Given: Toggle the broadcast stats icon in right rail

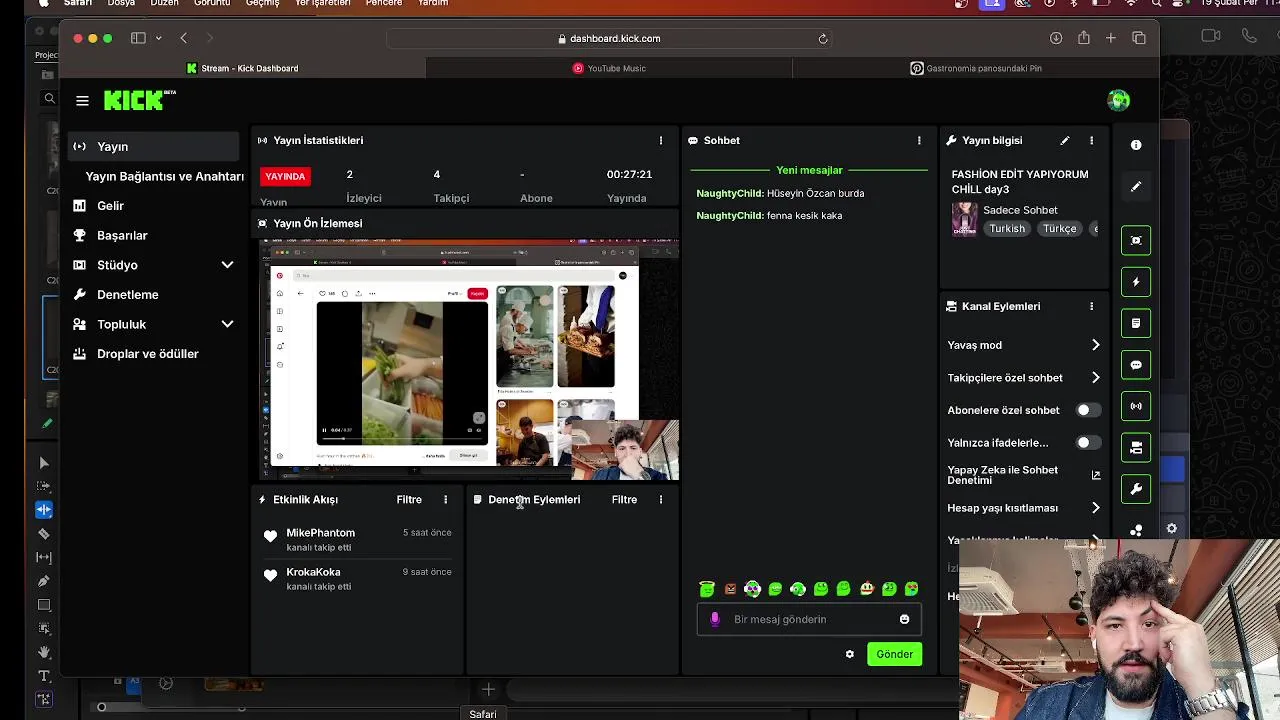Looking at the screenshot, I should point(1136,406).
